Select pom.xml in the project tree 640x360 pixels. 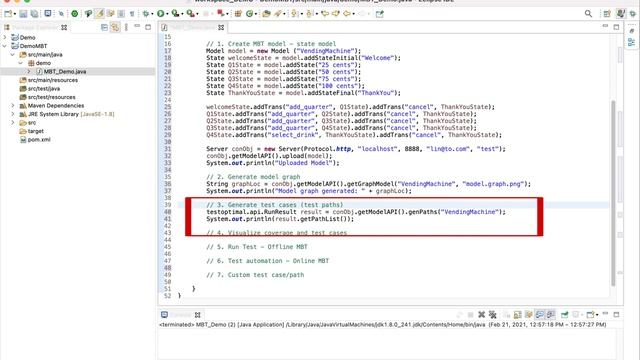click(x=39, y=140)
